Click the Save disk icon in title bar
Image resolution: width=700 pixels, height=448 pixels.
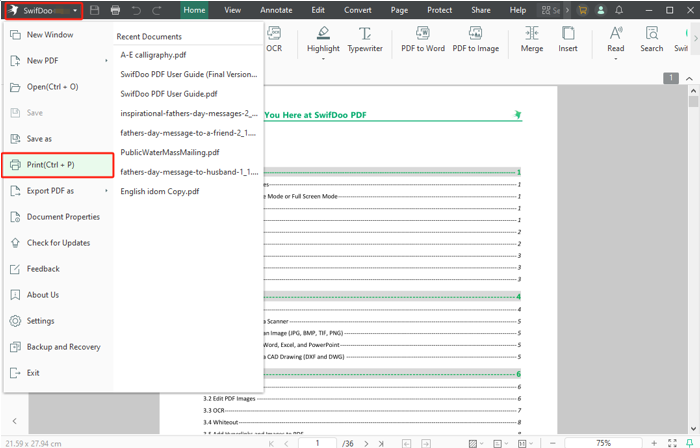point(94,10)
